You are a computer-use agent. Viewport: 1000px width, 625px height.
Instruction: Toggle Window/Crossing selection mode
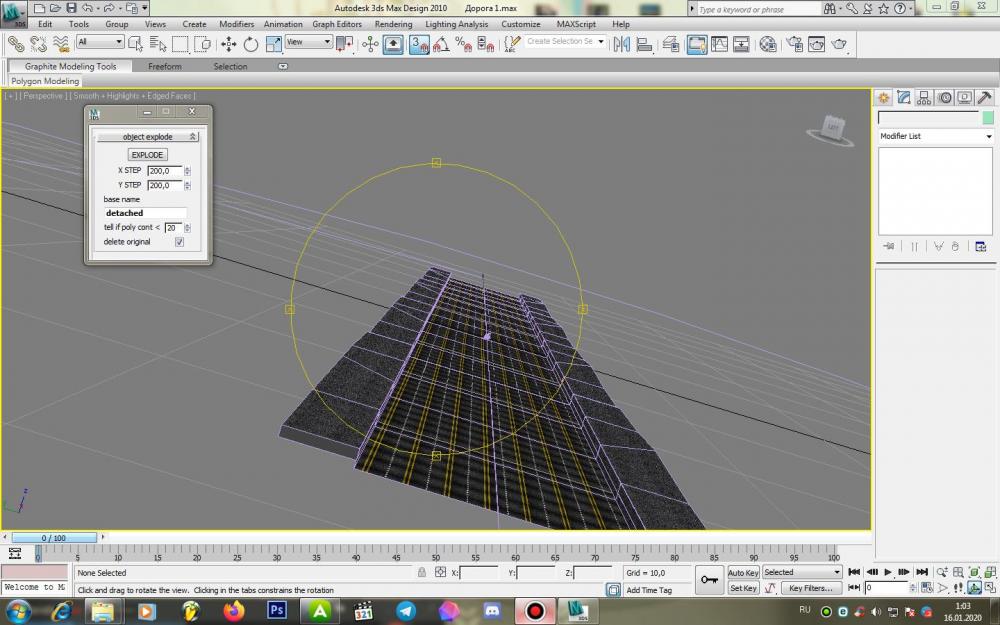202,43
